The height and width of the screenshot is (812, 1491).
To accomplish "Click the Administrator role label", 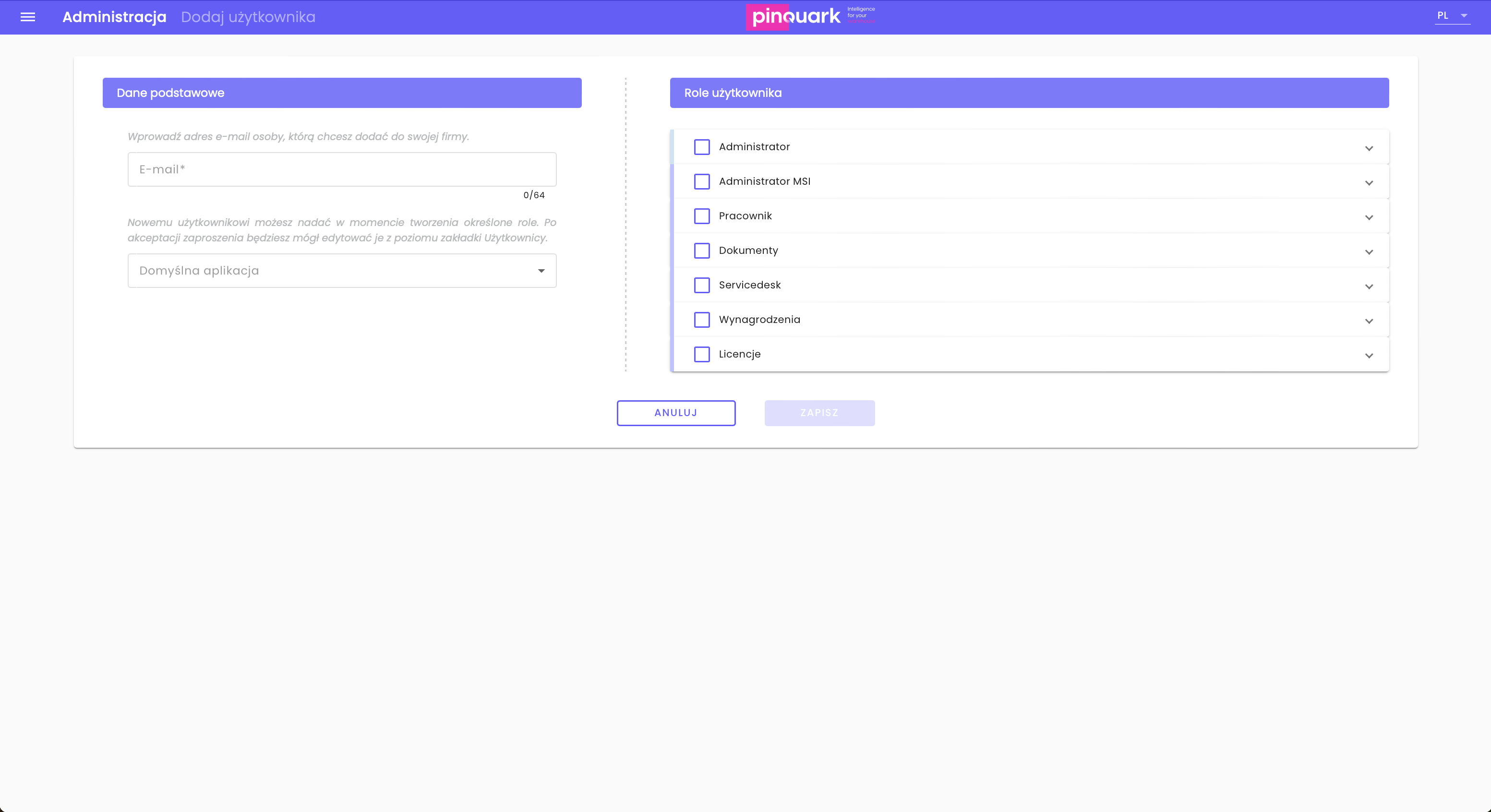I will [x=754, y=147].
